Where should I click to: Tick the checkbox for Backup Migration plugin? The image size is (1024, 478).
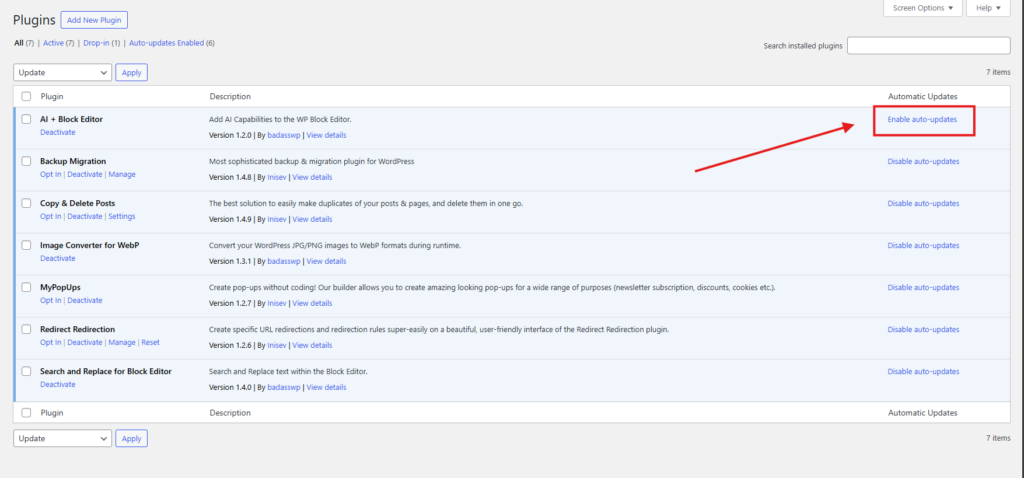(26, 161)
